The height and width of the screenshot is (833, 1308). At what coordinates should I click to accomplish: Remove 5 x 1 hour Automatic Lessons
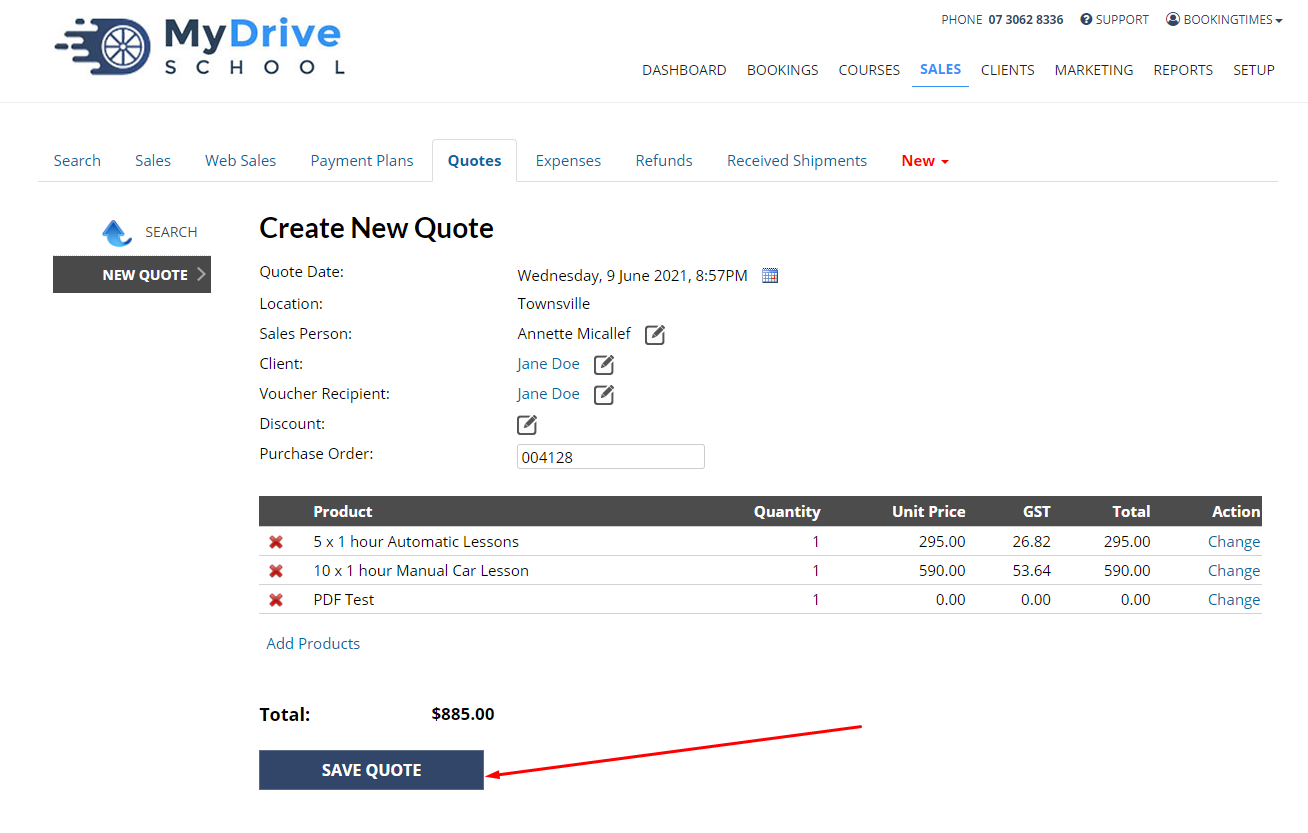(x=276, y=542)
